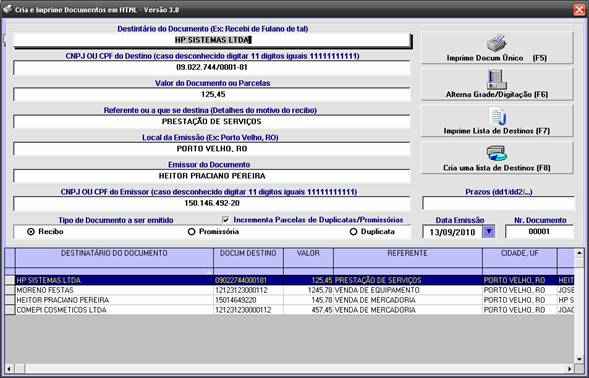589x378 pixels.
Task: Select the HP SISTEMAS LTDA grid row
Action: point(290,280)
